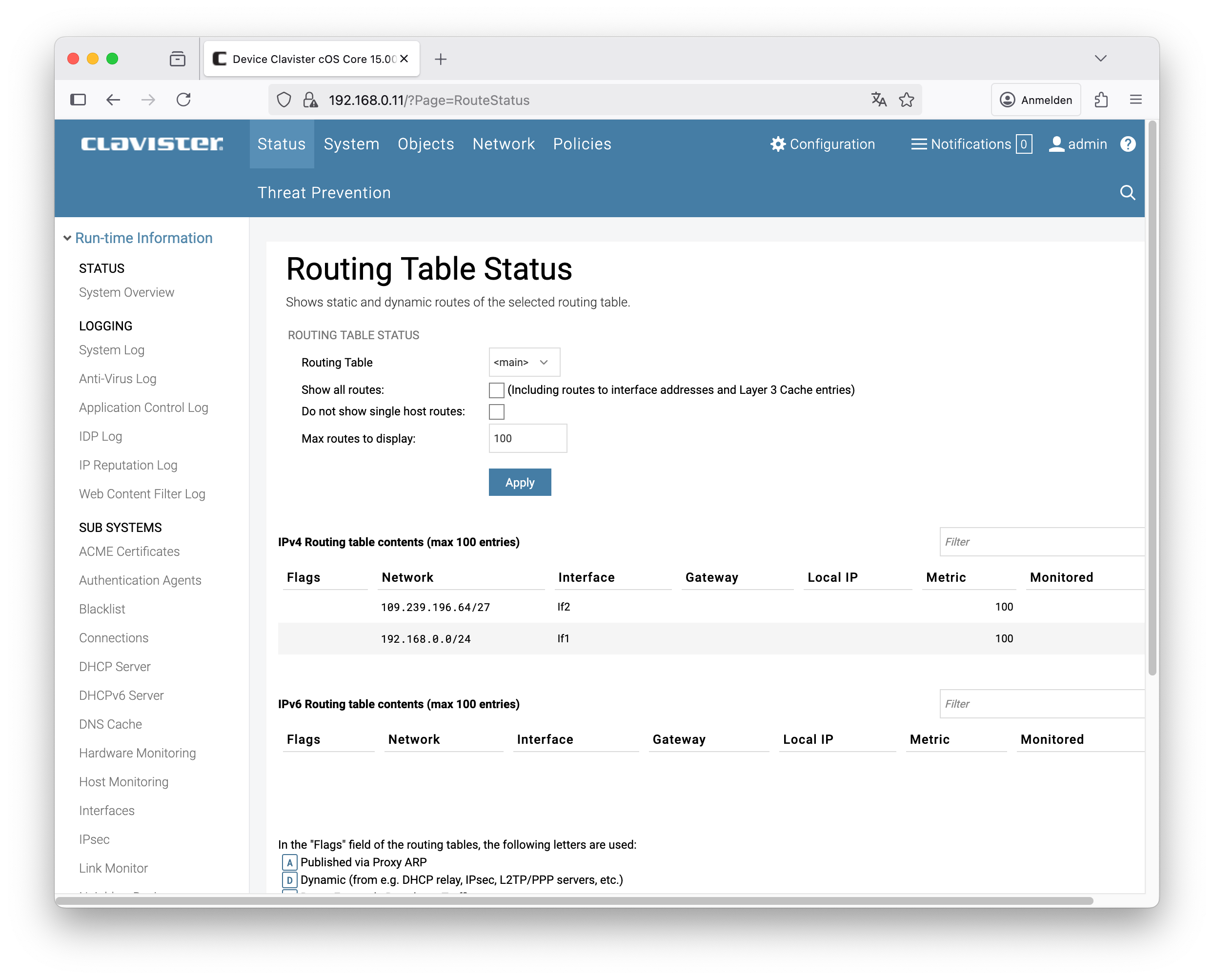
Task: Click the IPv4 table Filter field
Action: [1041, 542]
